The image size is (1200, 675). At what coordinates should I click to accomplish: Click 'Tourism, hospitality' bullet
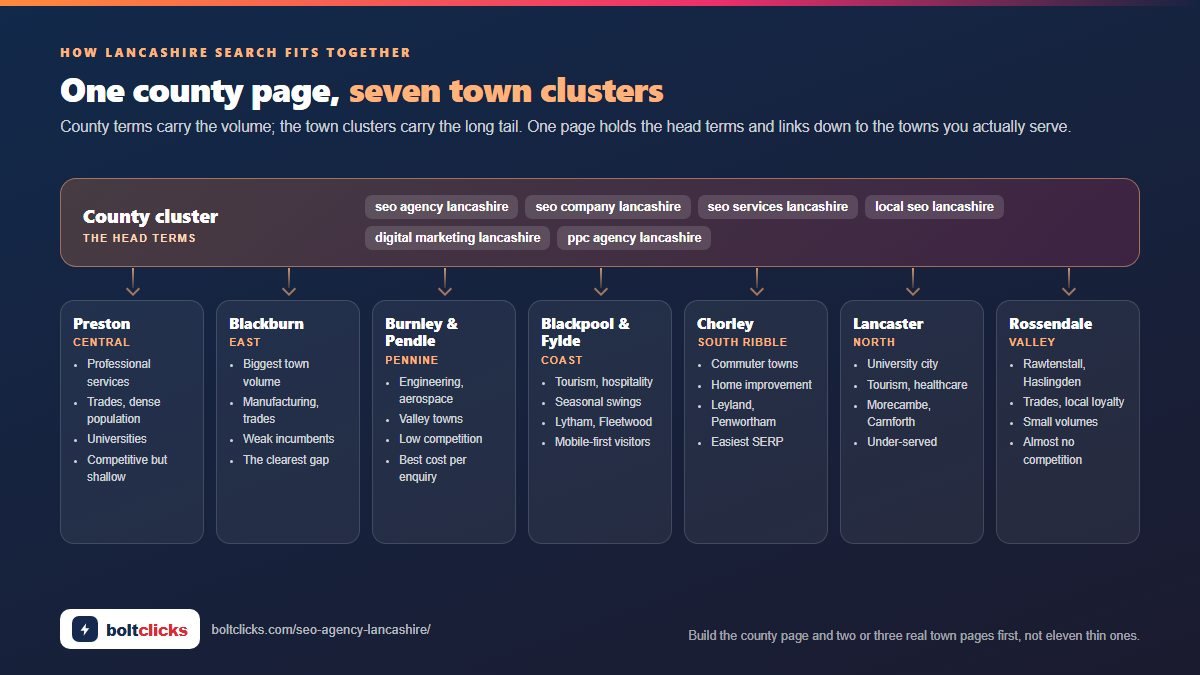point(604,382)
